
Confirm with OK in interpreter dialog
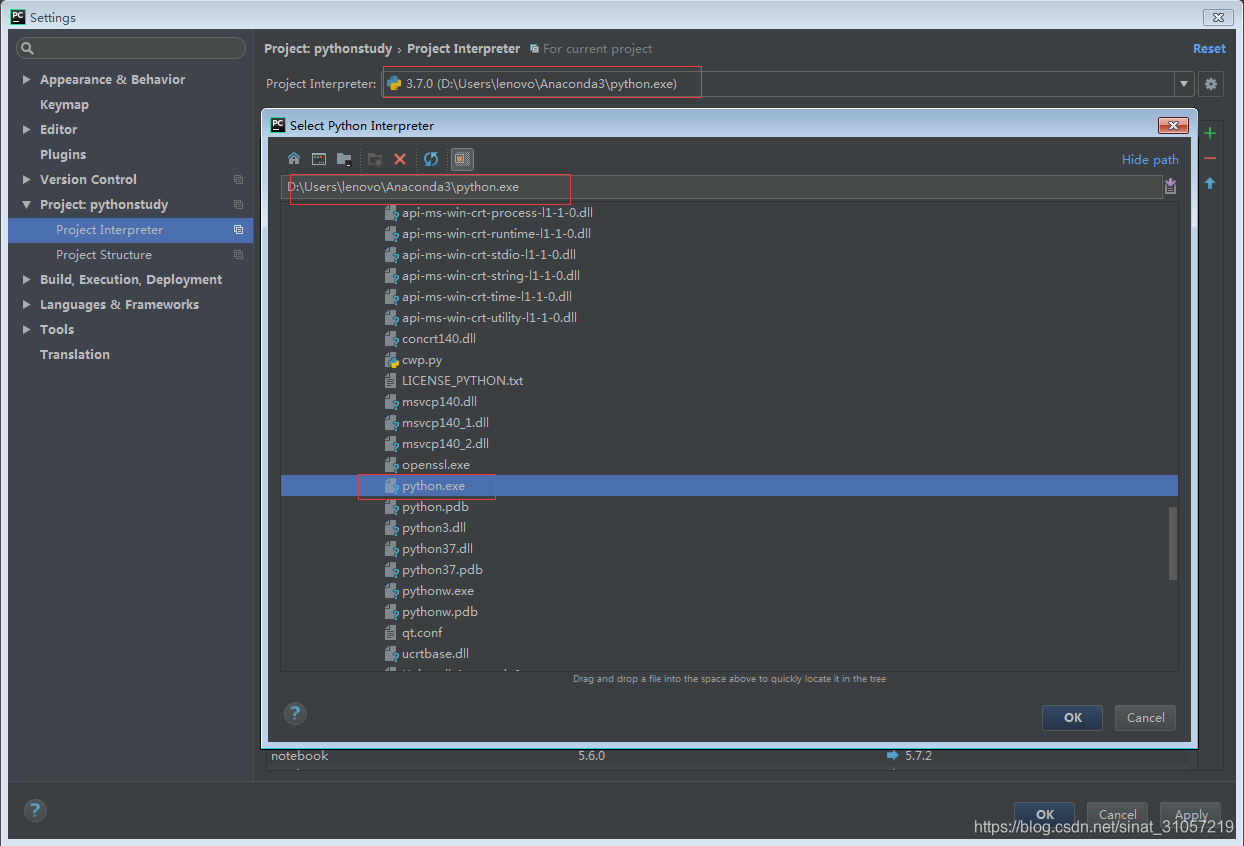1072,717
